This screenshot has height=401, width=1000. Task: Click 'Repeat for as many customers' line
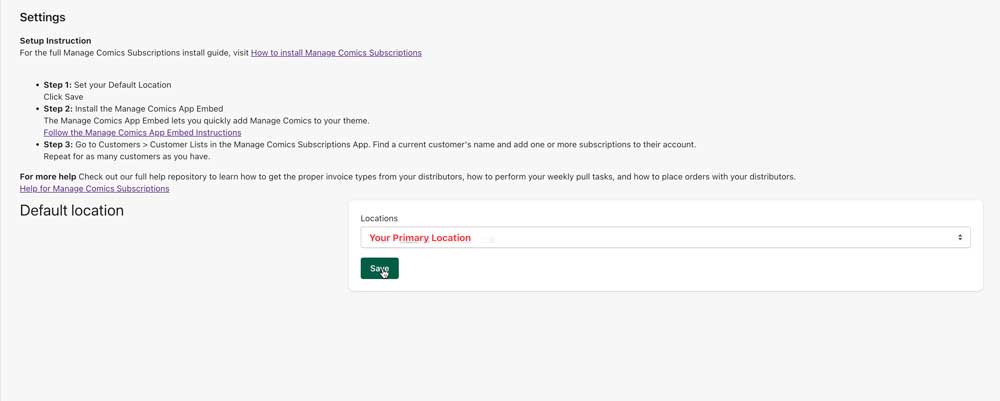click(x=126, y=157)
